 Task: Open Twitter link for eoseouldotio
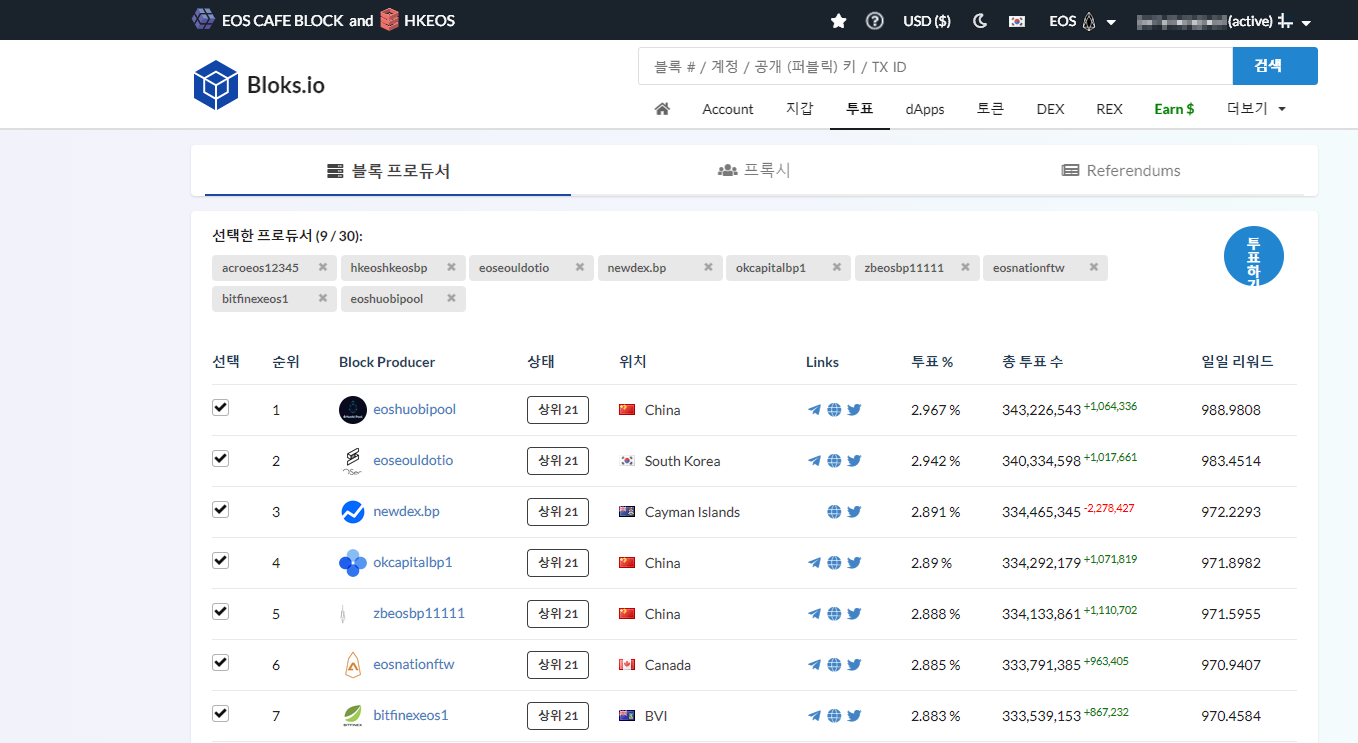tap(854, 461)
